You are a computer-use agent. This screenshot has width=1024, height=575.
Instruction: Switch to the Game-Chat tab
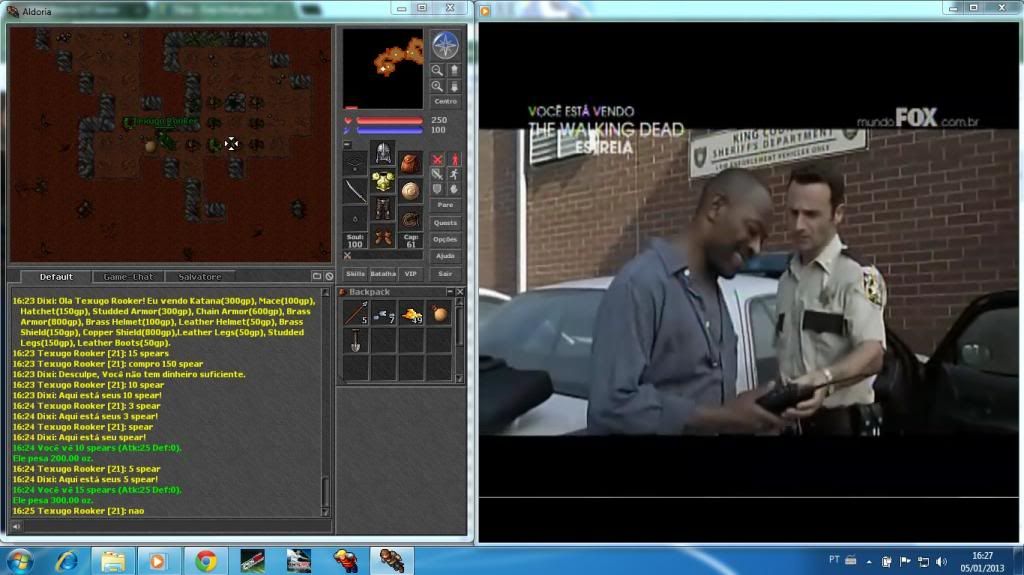pyautogui.click(x=128, y=276)
